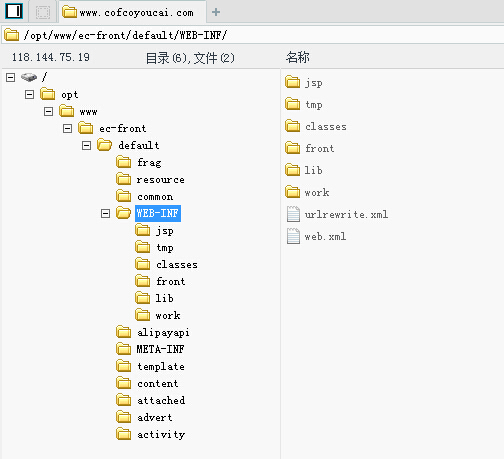This screenshot has width=504, height=459.
Task: Select the www folder in the tree
Action: pyautogui.click(x=88, y=112)
